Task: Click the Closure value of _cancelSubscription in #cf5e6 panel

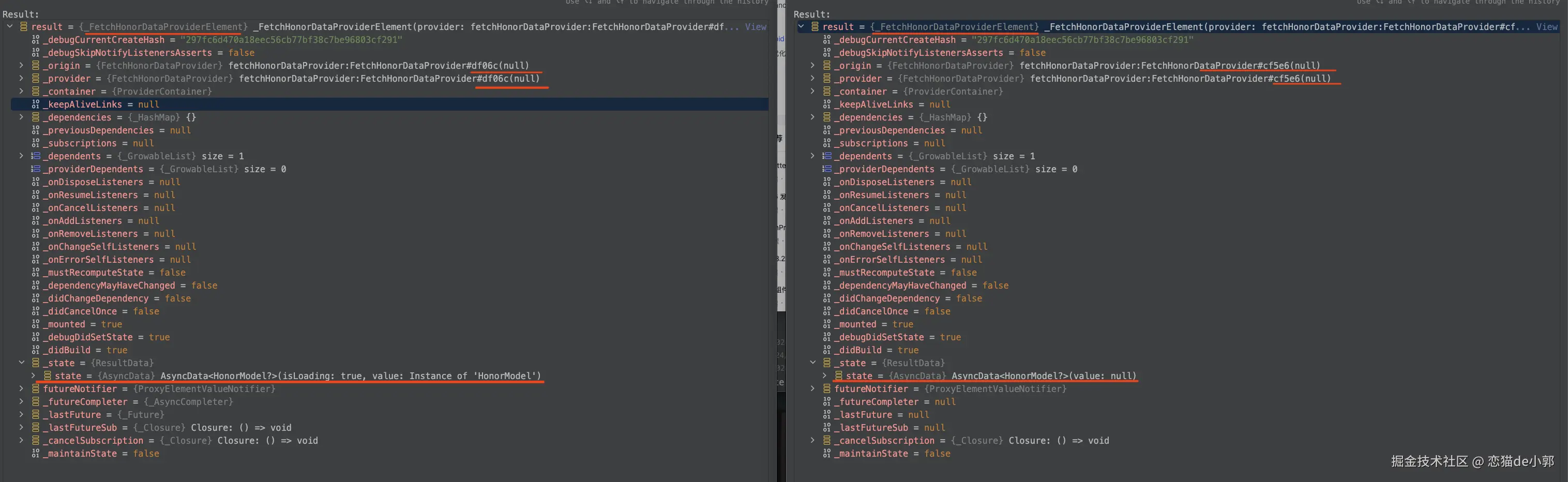Action: pos(1059,441)
